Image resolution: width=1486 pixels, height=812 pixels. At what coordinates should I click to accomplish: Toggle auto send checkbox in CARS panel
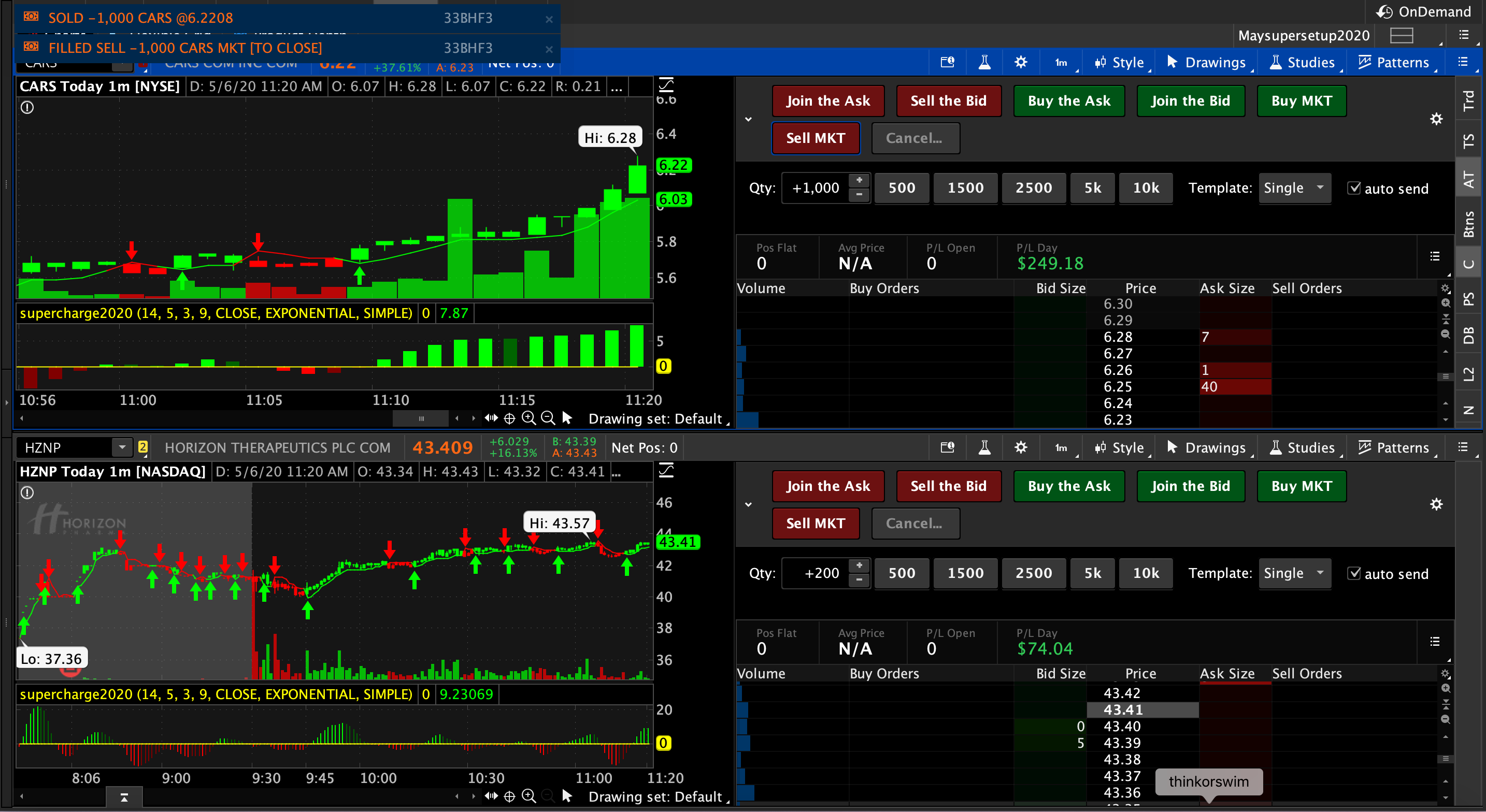[x=1353, y=188]
